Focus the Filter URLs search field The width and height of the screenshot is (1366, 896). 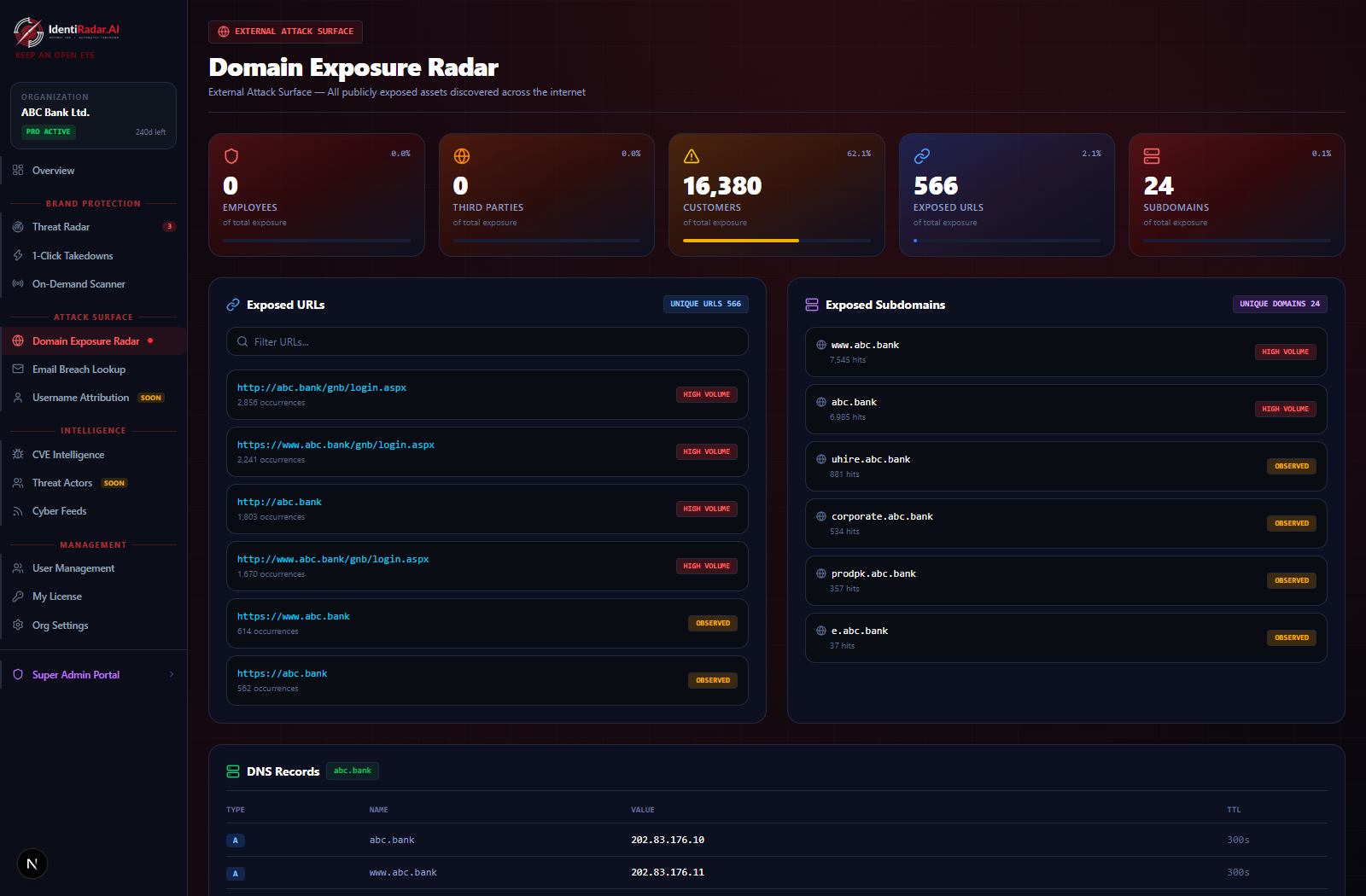[x=487, y=341]
